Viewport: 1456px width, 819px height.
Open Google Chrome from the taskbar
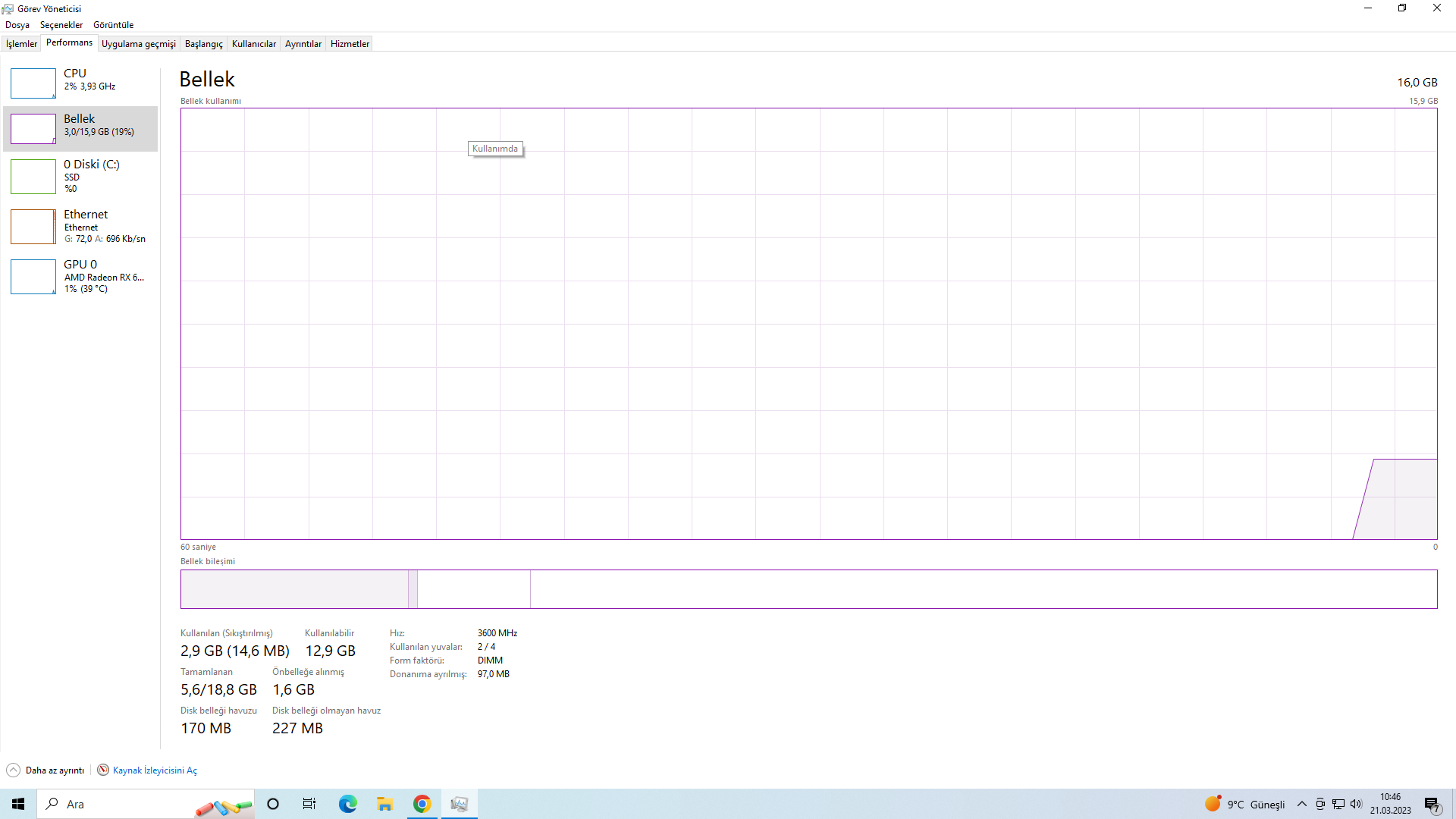point(422,804)
